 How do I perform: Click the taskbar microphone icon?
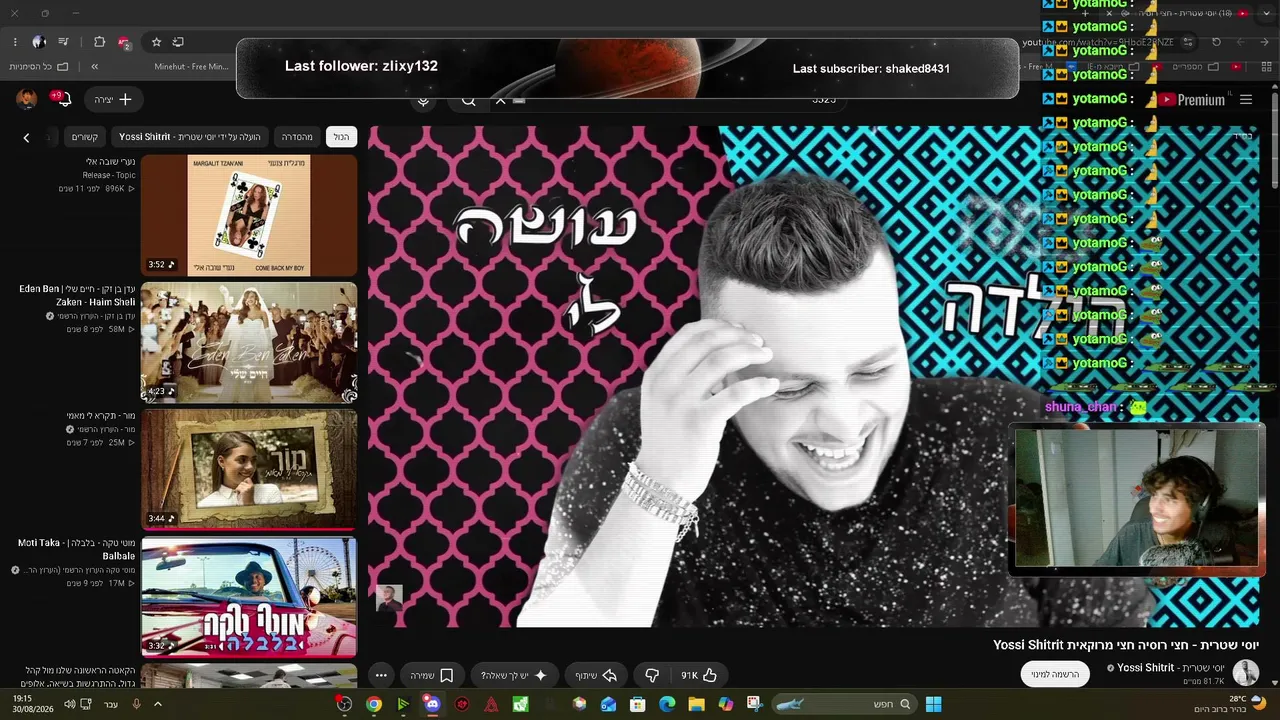(x=136, y=704)
